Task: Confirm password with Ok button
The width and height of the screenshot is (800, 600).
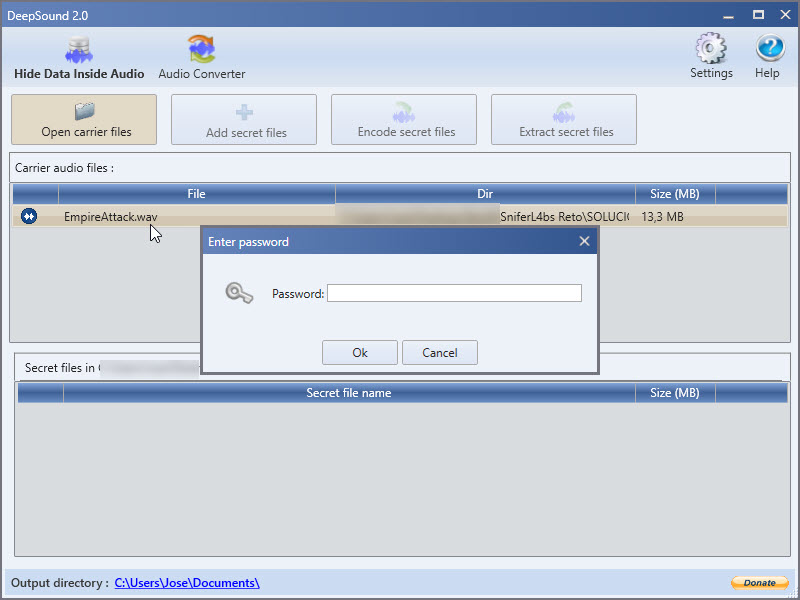Action: (360, 353)
